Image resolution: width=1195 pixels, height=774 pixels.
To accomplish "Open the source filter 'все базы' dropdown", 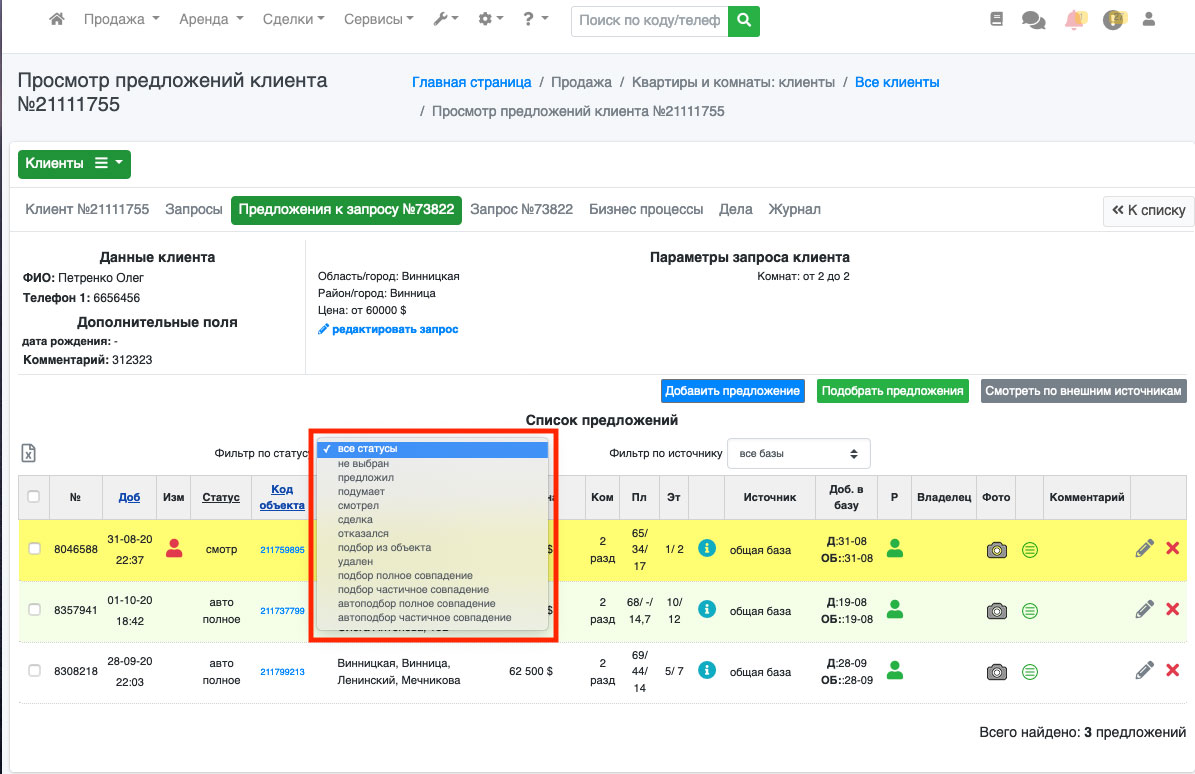I will (798, 454).
